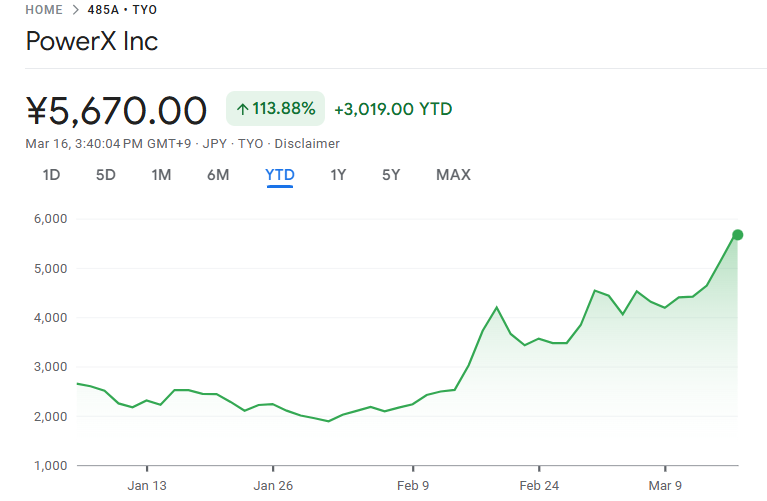Viewport: 767px width, 501px height.
Task: Click the Feb 24 axis label
Action: click(x=539, y=486)
